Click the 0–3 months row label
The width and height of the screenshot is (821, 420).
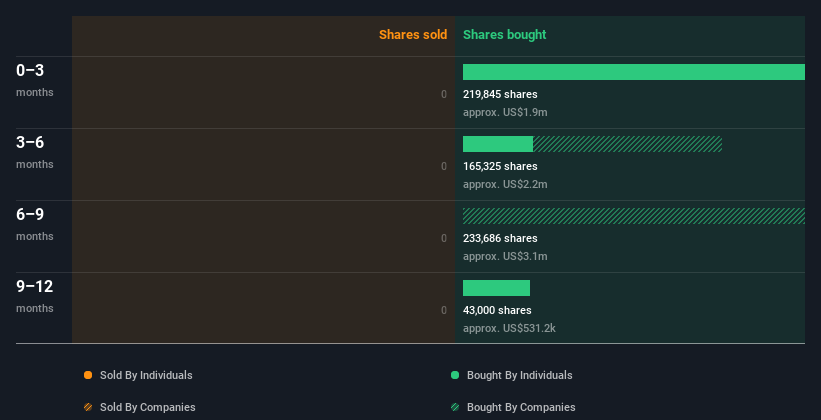pyautogui.click(x=35, y=80)
